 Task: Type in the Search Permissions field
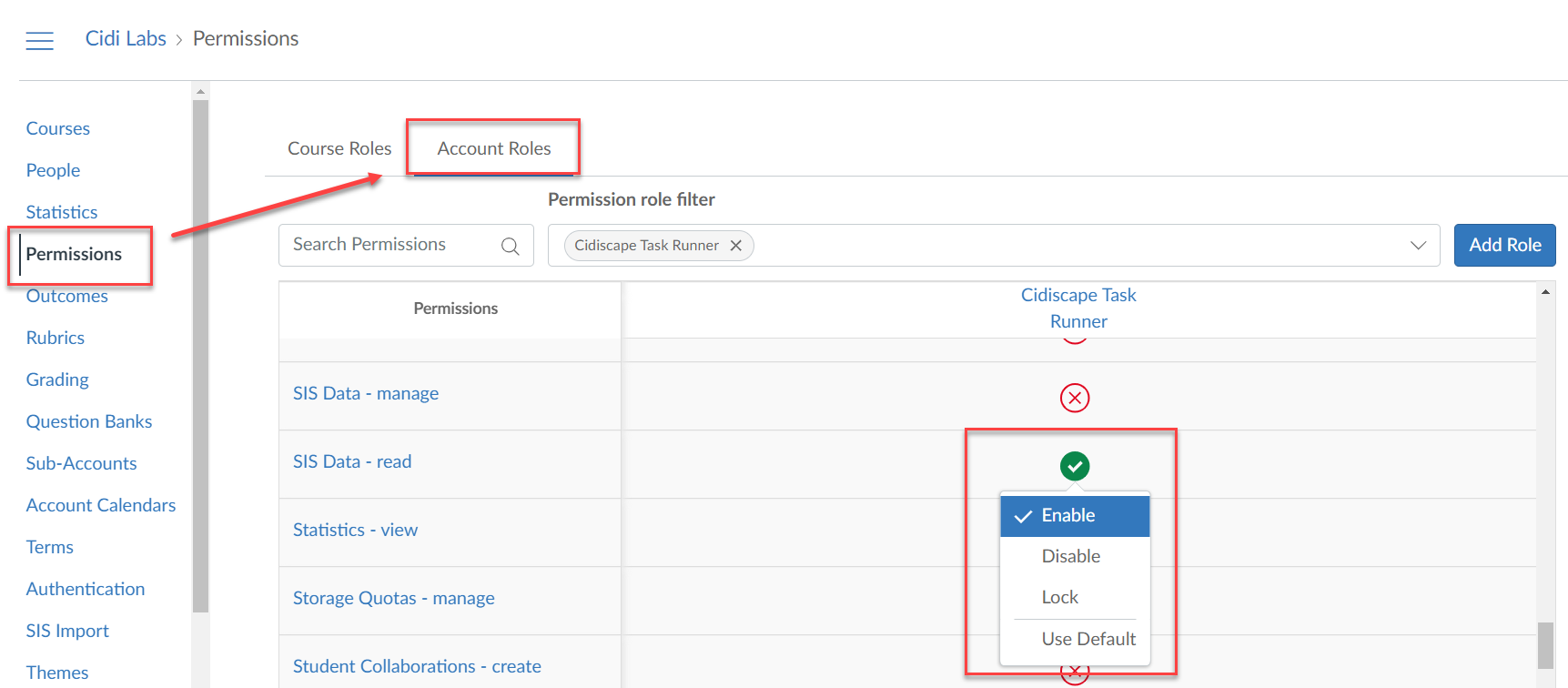click(x=391, y=245)
